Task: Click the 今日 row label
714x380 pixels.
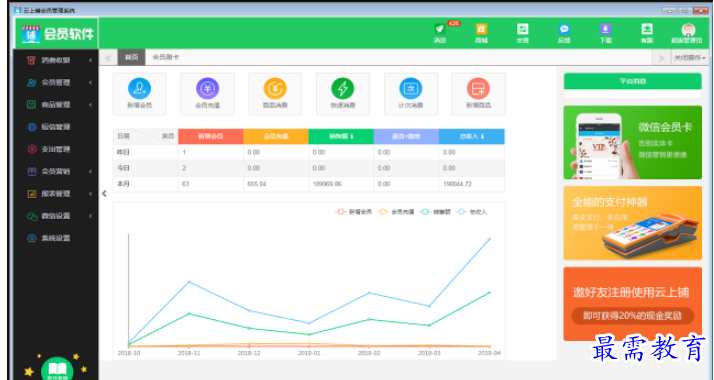Action: [x=123, y=168]
